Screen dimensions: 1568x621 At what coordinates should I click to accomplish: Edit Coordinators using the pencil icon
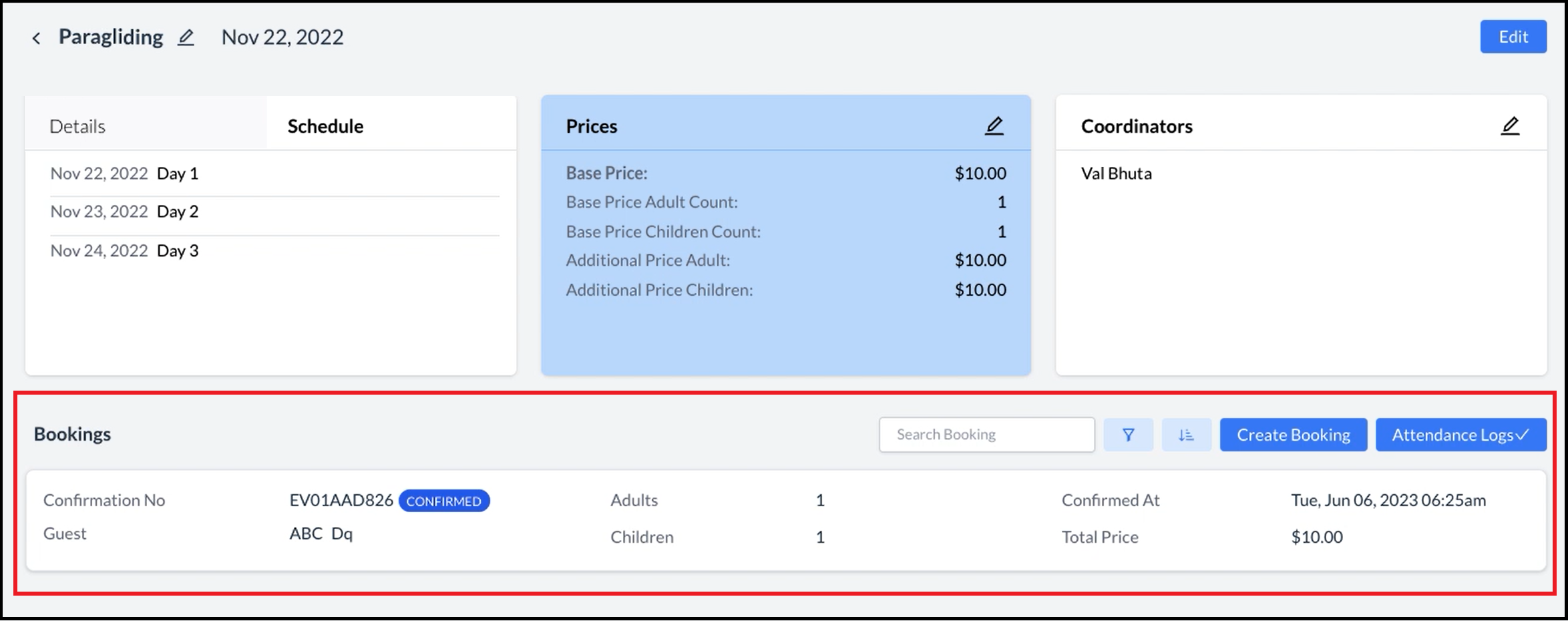point(1511,124)
